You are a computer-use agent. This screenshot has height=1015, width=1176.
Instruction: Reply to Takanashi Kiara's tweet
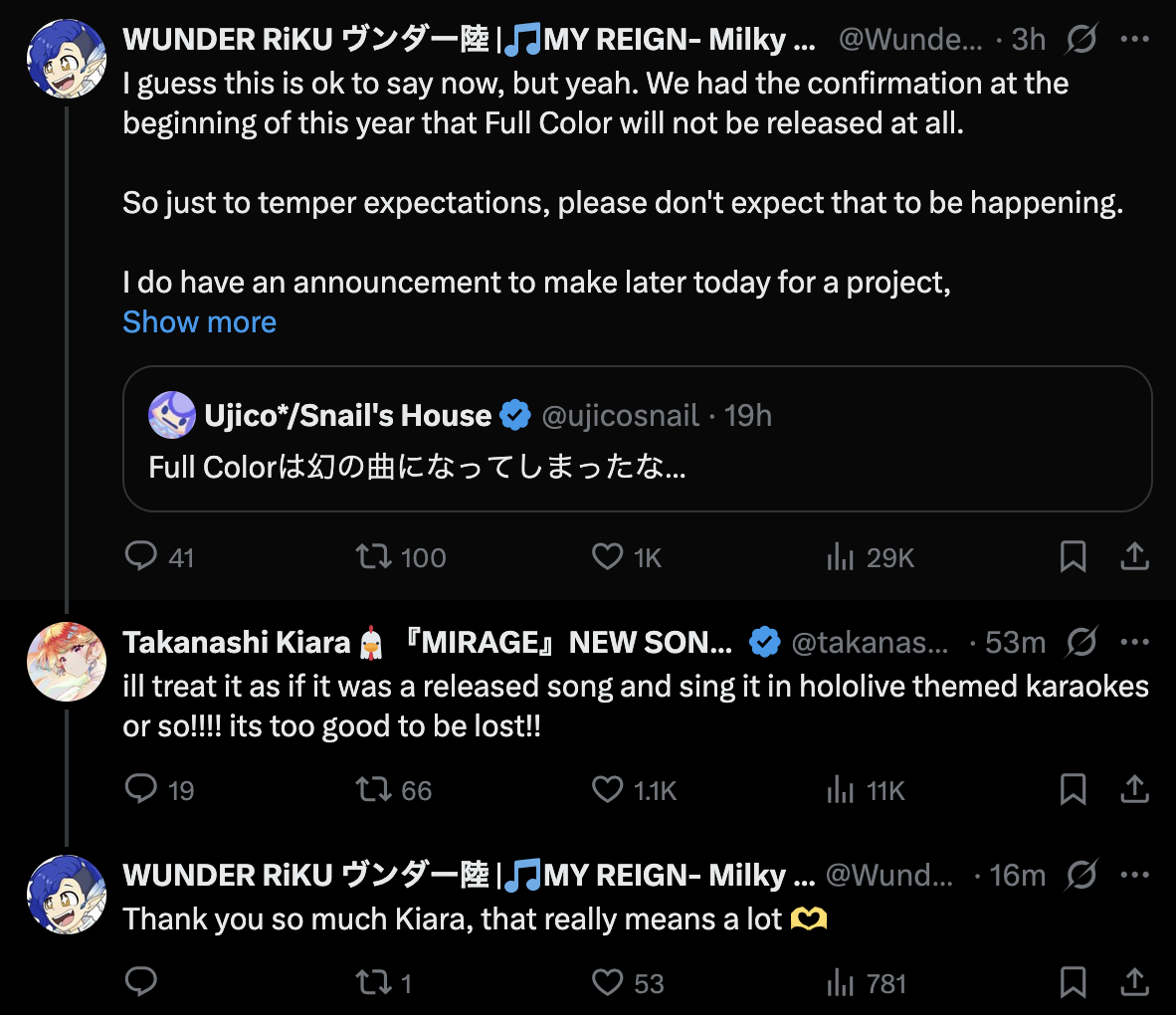click(x=141, y=790)
